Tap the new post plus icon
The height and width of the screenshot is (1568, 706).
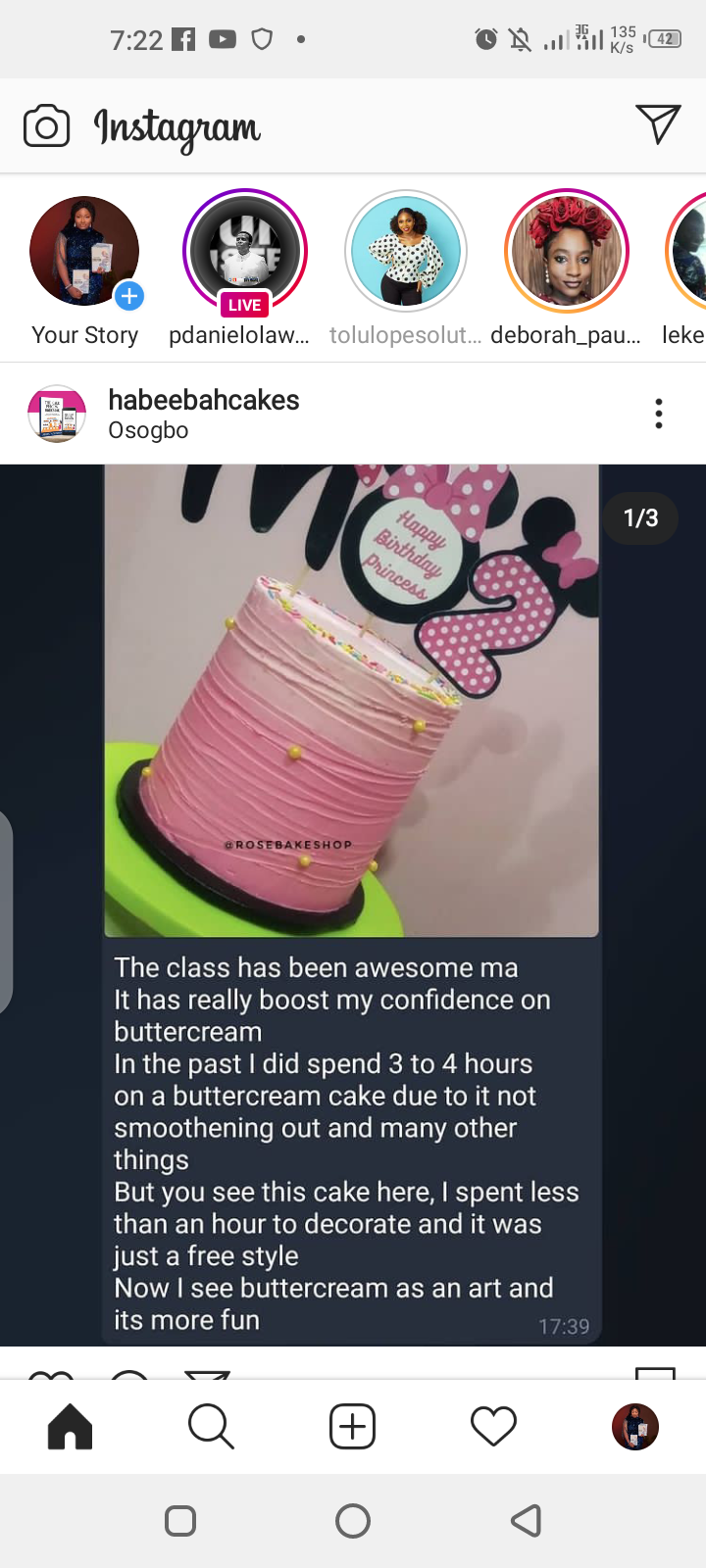(352, 1426)
